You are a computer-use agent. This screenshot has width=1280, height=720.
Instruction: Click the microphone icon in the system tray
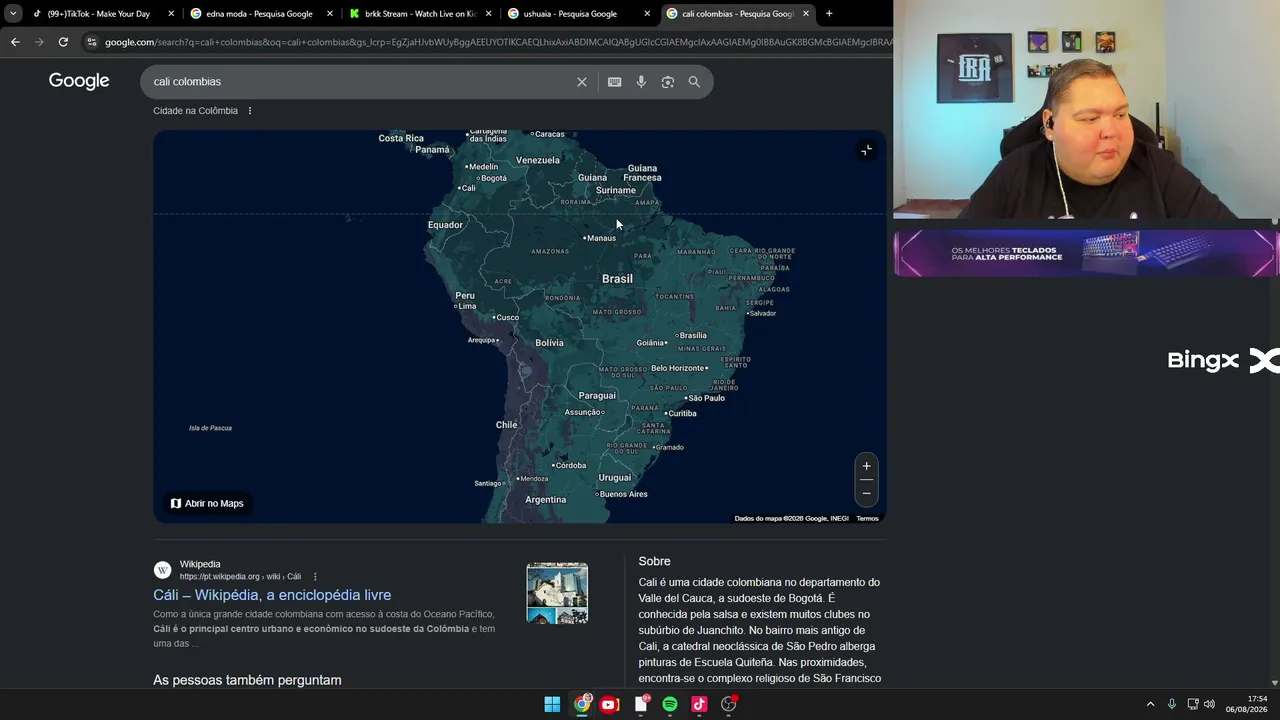coord(1172,704)
